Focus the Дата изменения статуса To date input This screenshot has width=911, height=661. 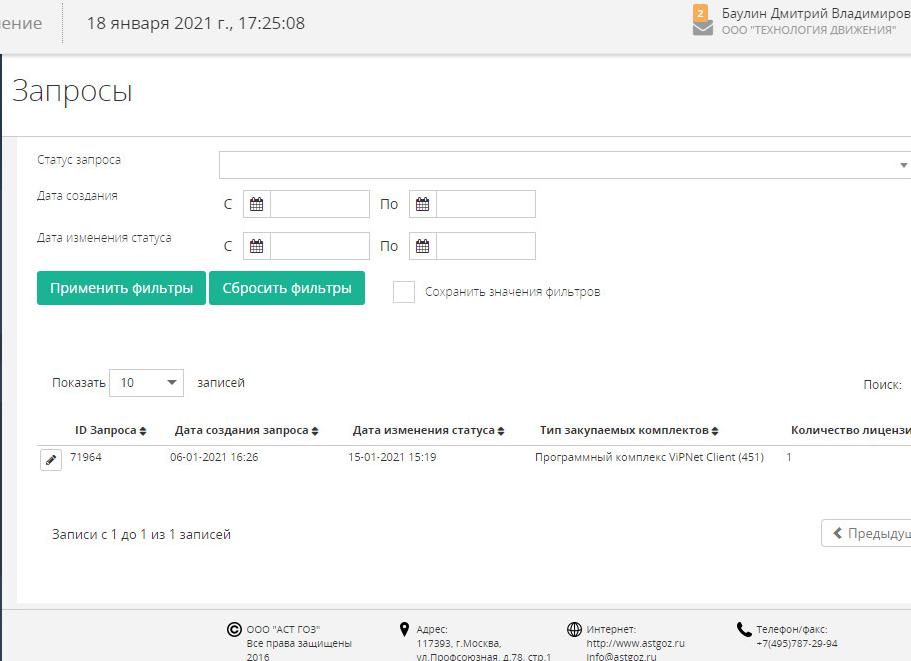[x=486, y=246]
